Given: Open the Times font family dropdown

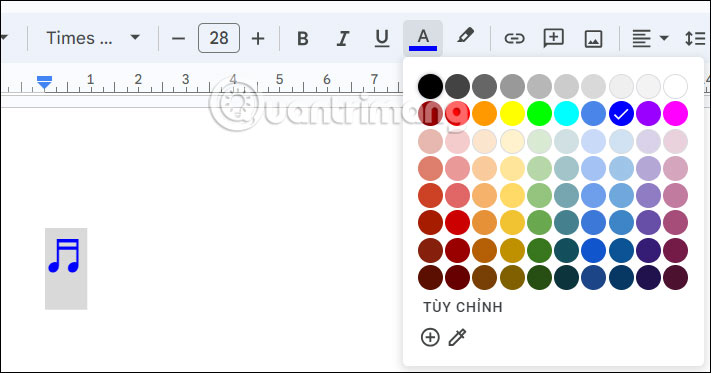Looking at the screenshot, I should (x=93, y=38).
